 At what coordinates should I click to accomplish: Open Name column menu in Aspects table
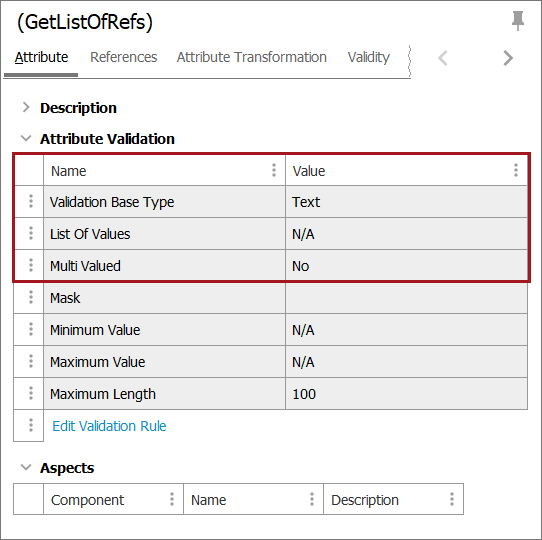(x=311, y=499)
